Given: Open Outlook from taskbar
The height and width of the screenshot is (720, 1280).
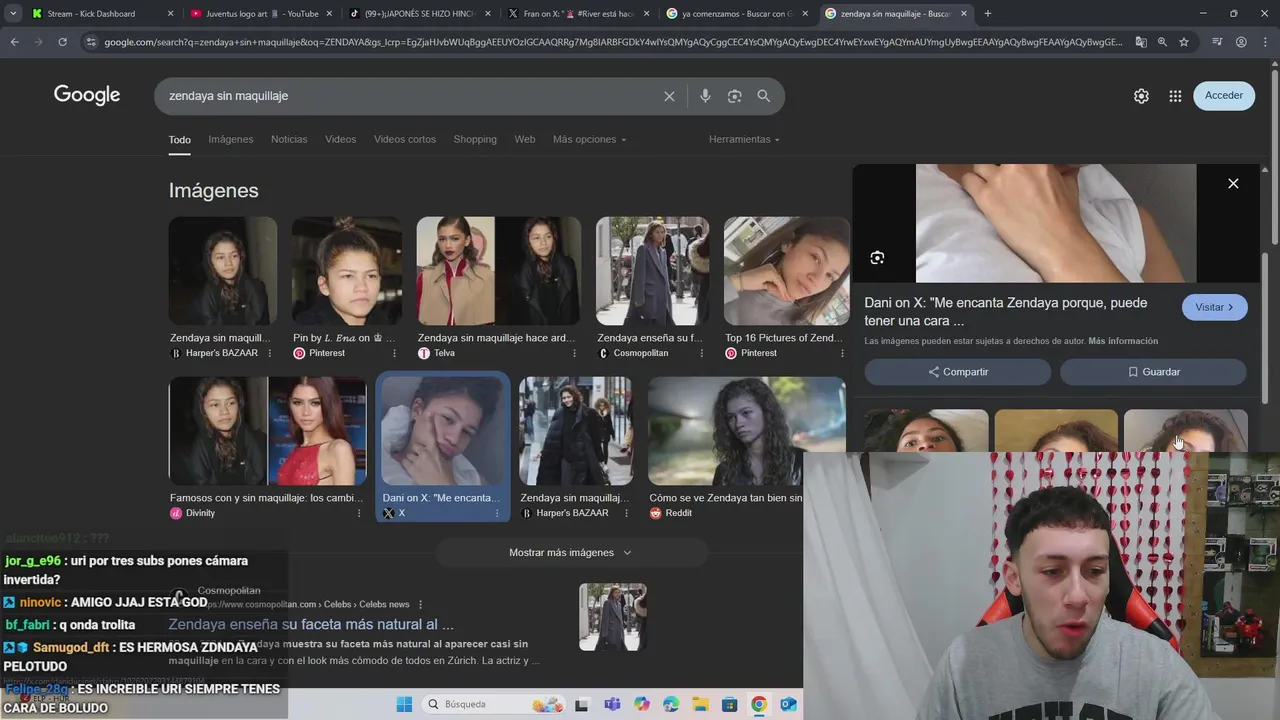Looking at the screenshot, I should pos(788,704).
